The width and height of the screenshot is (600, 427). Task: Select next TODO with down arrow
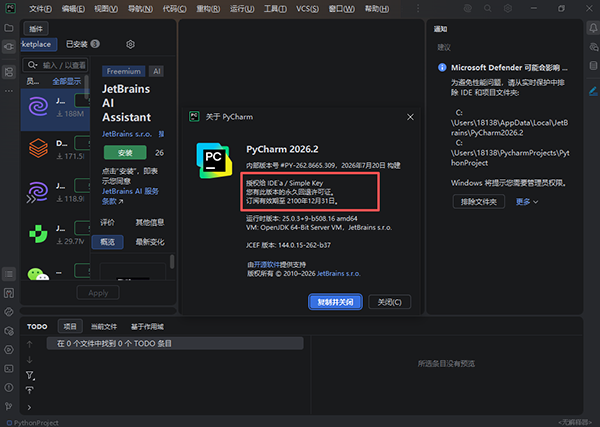(x=29, y=360)
